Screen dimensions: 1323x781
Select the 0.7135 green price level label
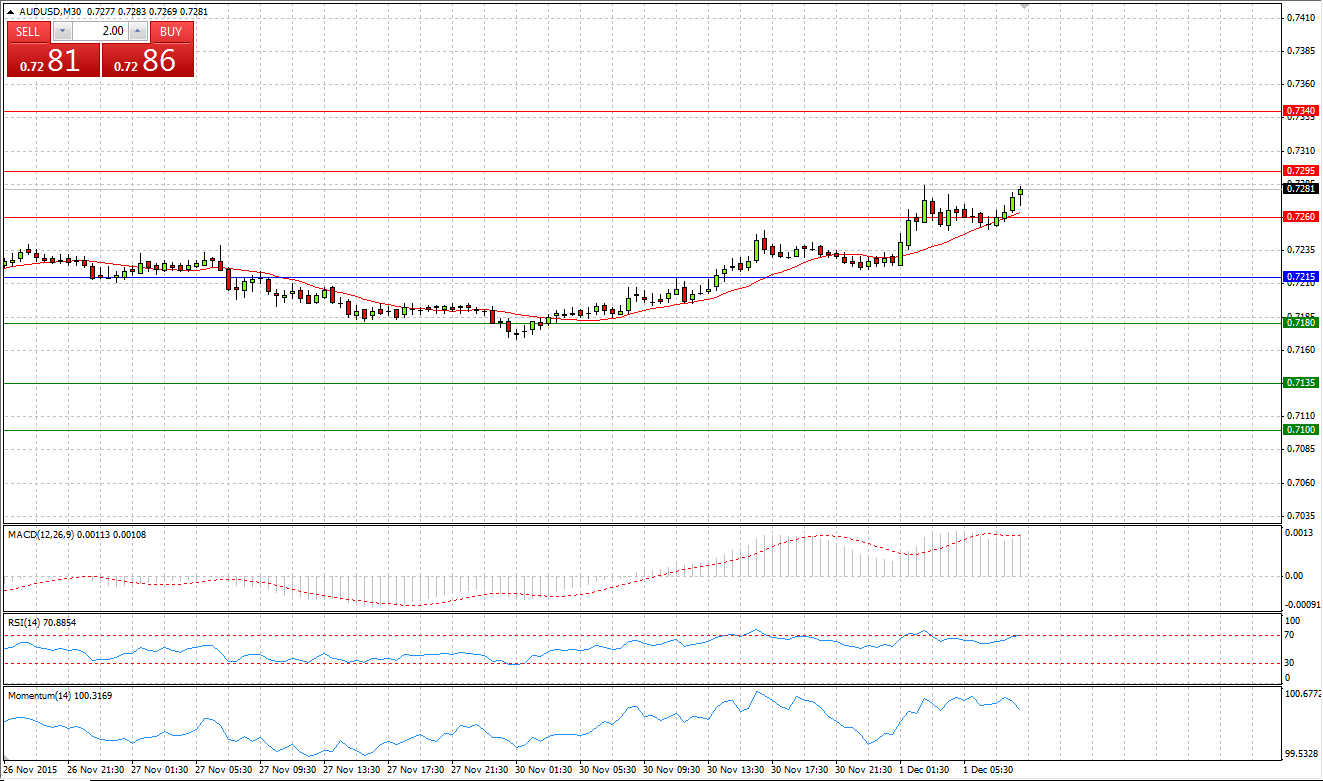coord(1300,382)
